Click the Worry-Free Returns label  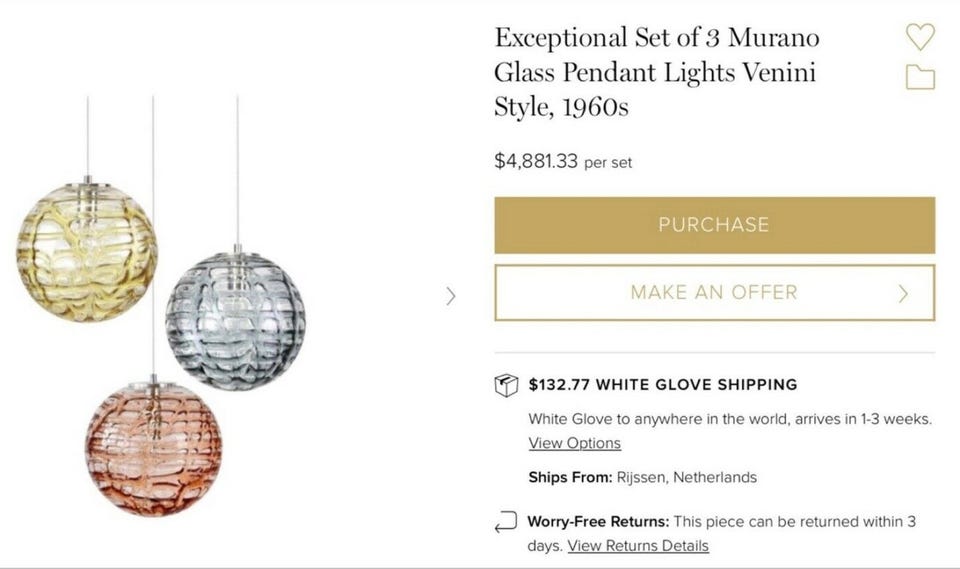coord(599,522)
